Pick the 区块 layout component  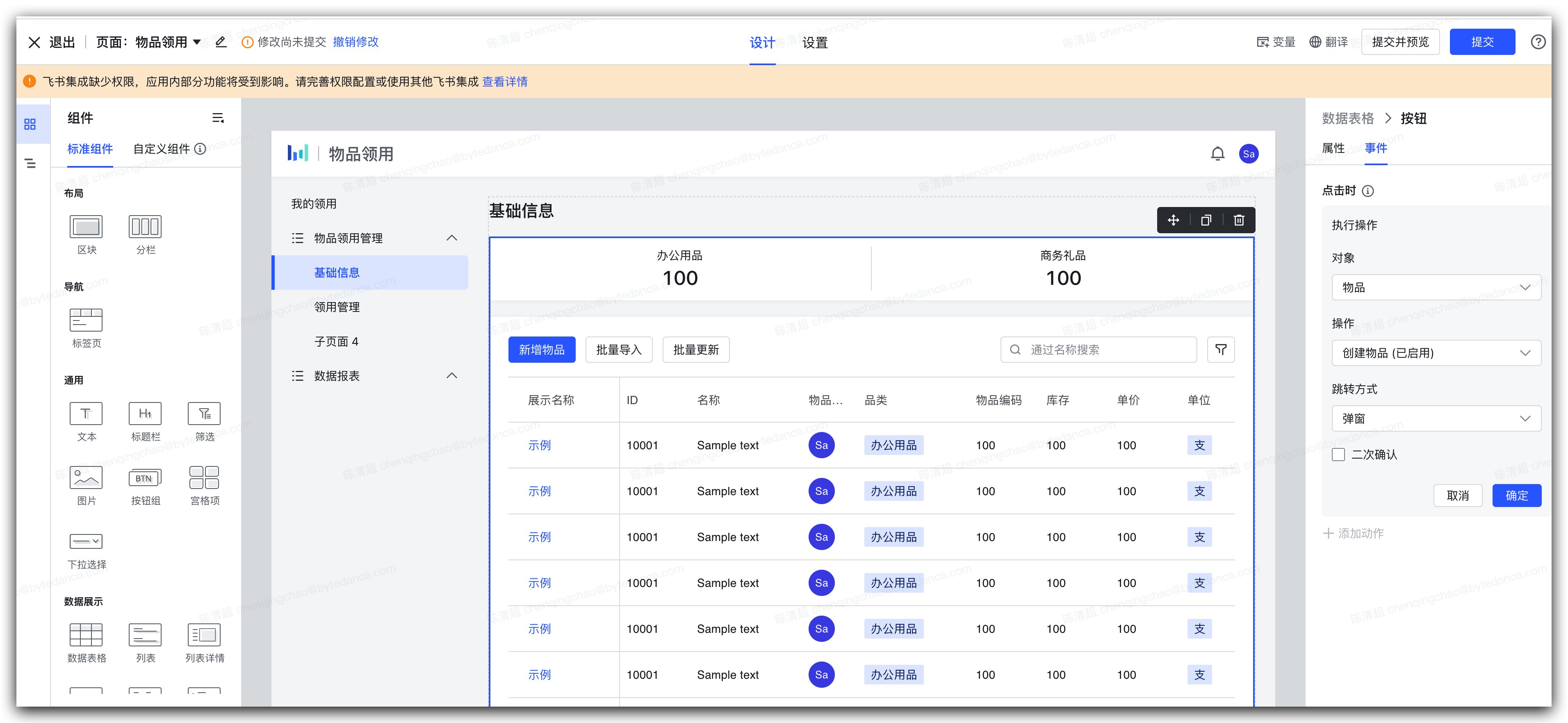tap(87, 234)
